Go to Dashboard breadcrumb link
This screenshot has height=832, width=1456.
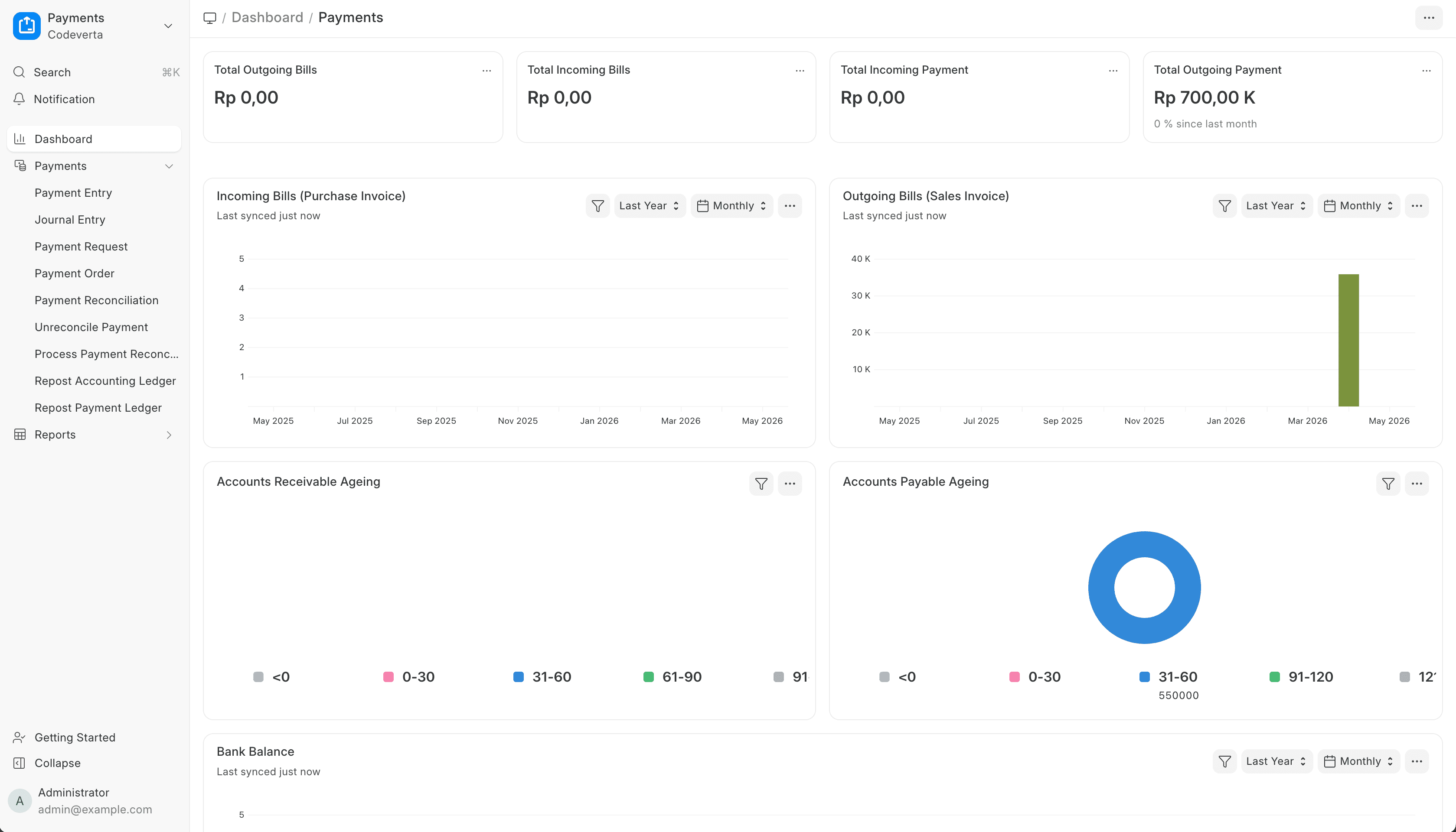[268, 17]
